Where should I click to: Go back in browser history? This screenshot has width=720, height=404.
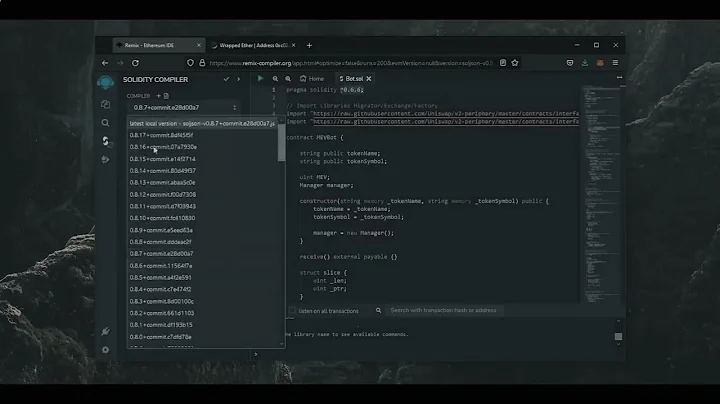(105, 63)
